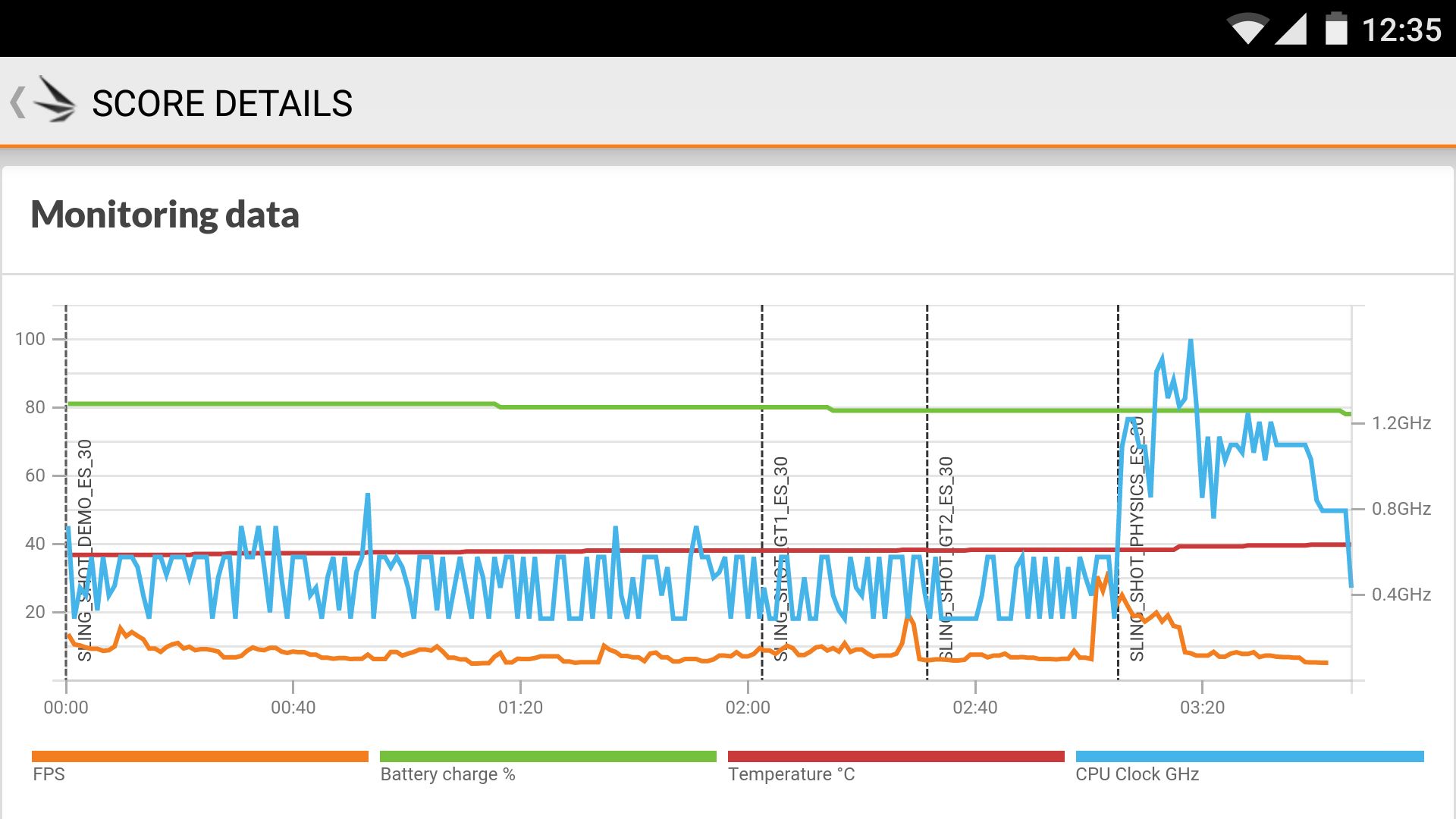Image resolution: width=1456 pixels, height=819 pixels.
Task: Tap the back chevron arrow
Action: coord(17,102)
